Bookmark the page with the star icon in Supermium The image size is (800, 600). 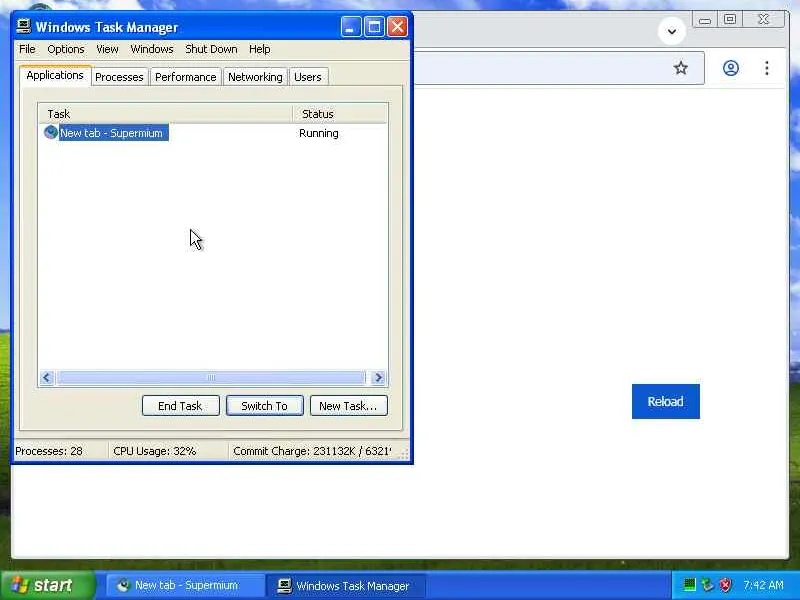[x=681, y=68]
